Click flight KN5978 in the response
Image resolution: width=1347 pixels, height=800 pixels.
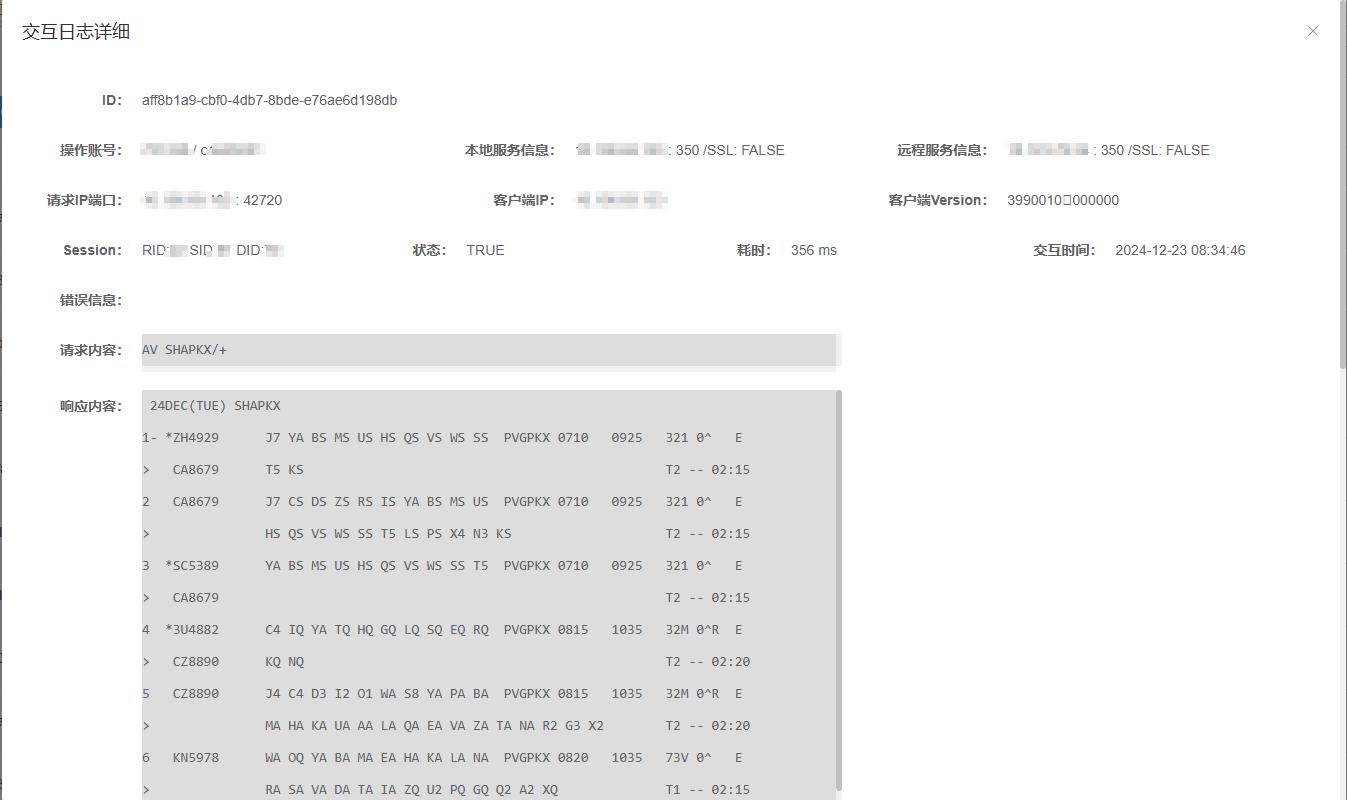coord(195,758)
